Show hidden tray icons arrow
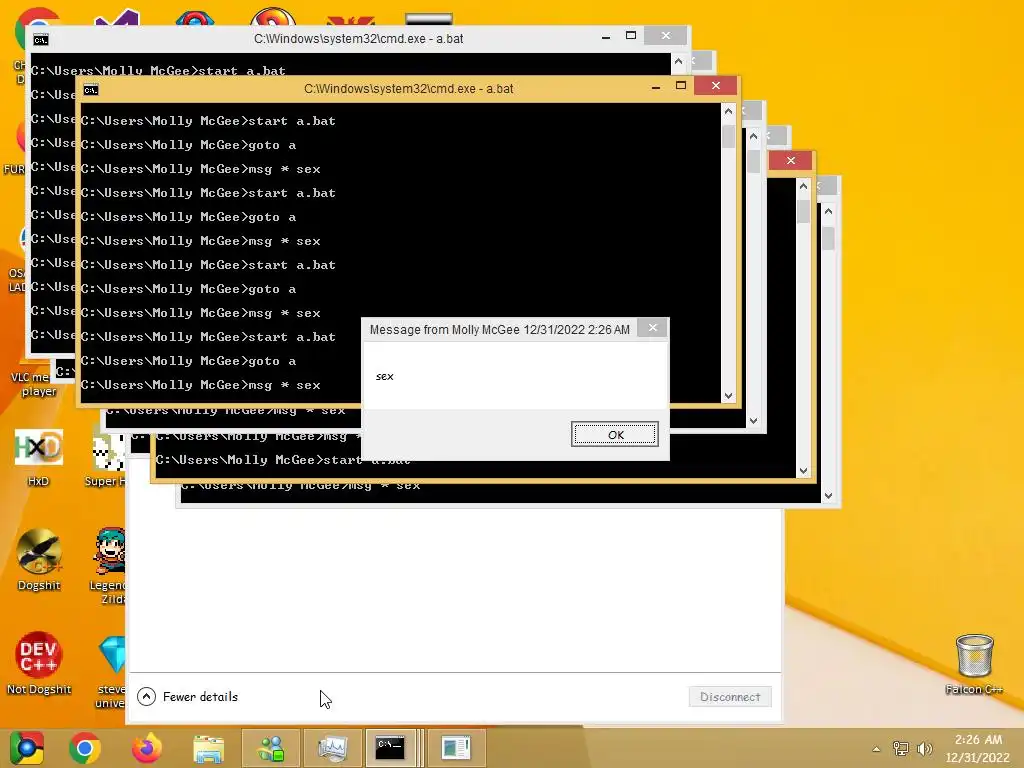Image resolution: width=1024 pixels, height=768 pixels. [x=876, y=749]
